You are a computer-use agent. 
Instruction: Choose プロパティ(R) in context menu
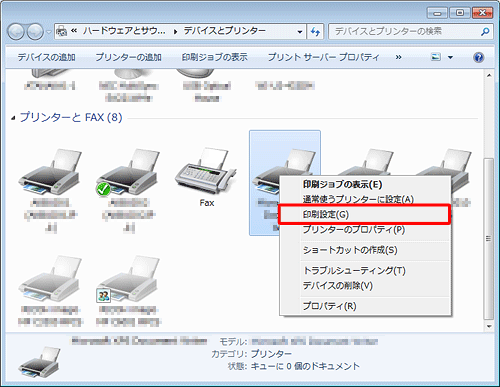click(365, 306)
